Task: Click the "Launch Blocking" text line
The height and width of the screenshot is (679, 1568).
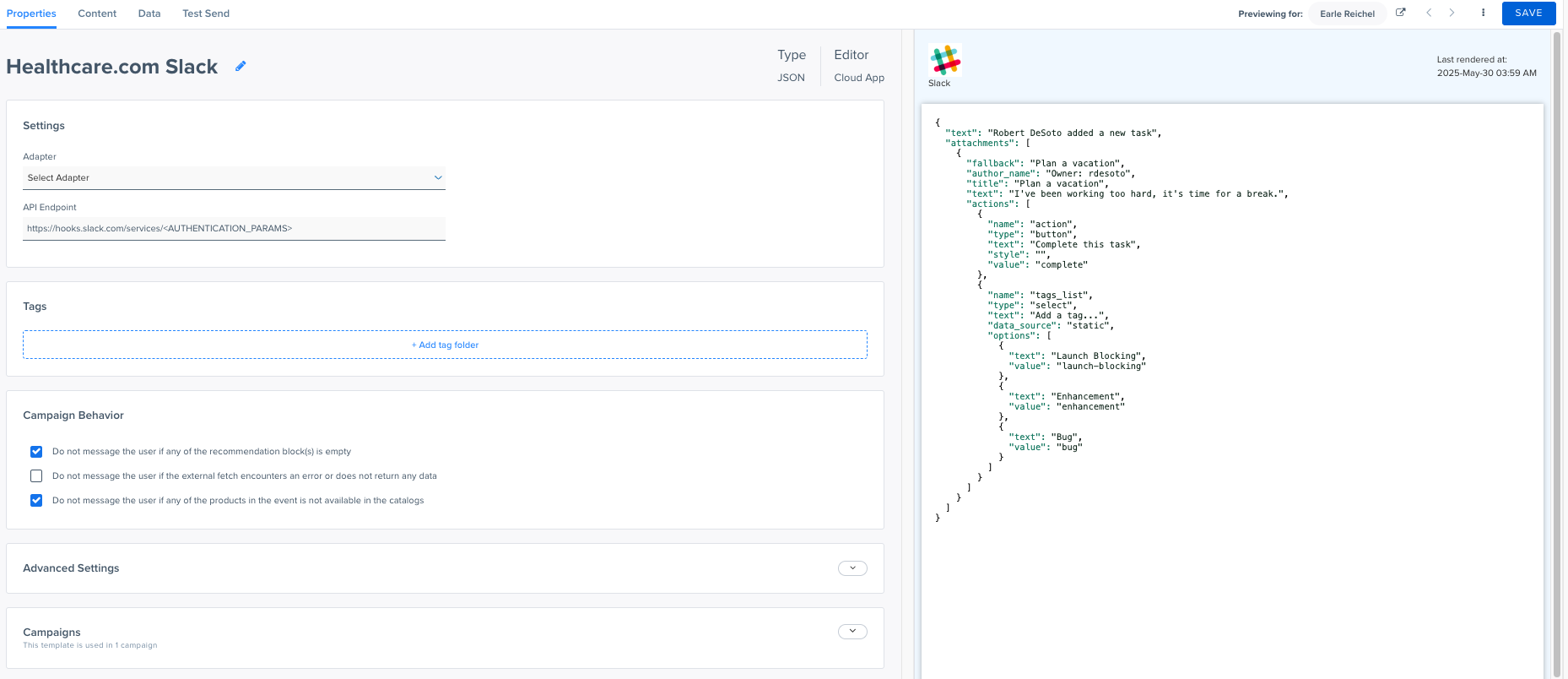Action: click(1077, 356)
